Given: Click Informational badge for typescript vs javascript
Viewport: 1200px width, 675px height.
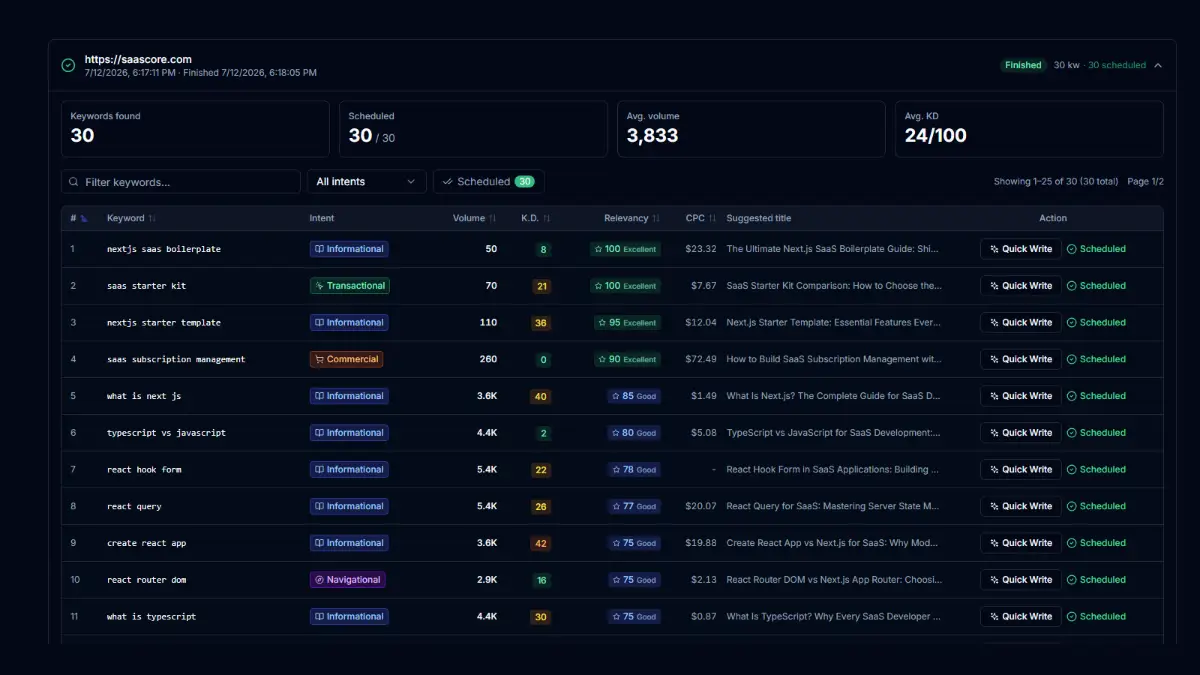Looking at the screenshot, I should 349,433.
